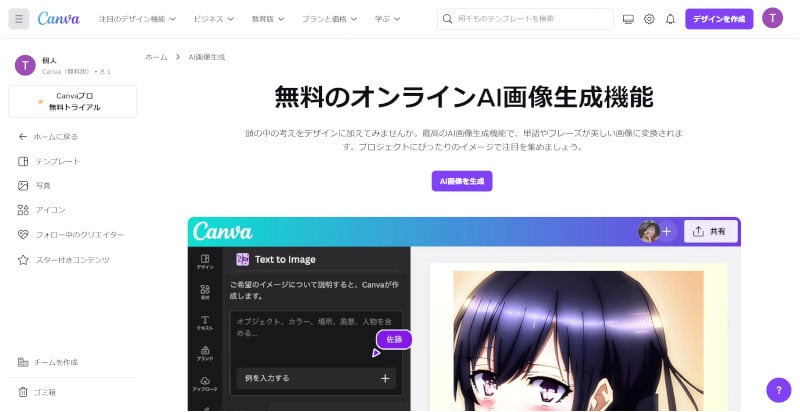800x412 pixels.
Task: Expand the プランと価格 dropdown menu
Action: point(329,19)
